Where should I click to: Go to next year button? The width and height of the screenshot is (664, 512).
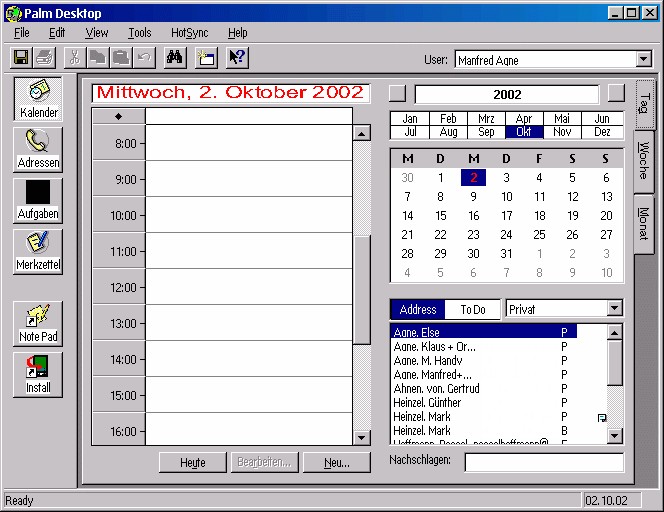click(616, 93)
